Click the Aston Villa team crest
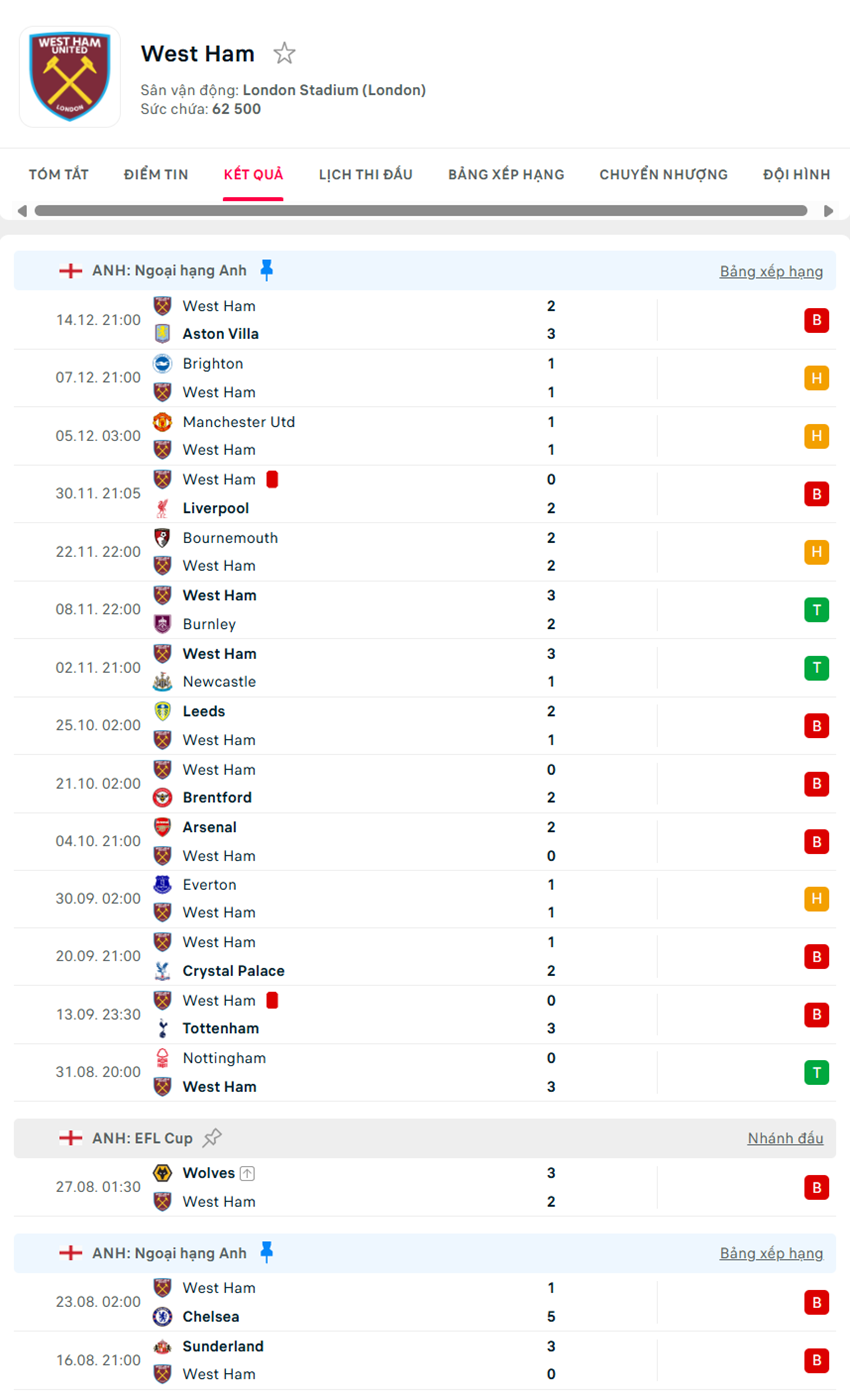The image size is (850, 1395). [162, 334]
